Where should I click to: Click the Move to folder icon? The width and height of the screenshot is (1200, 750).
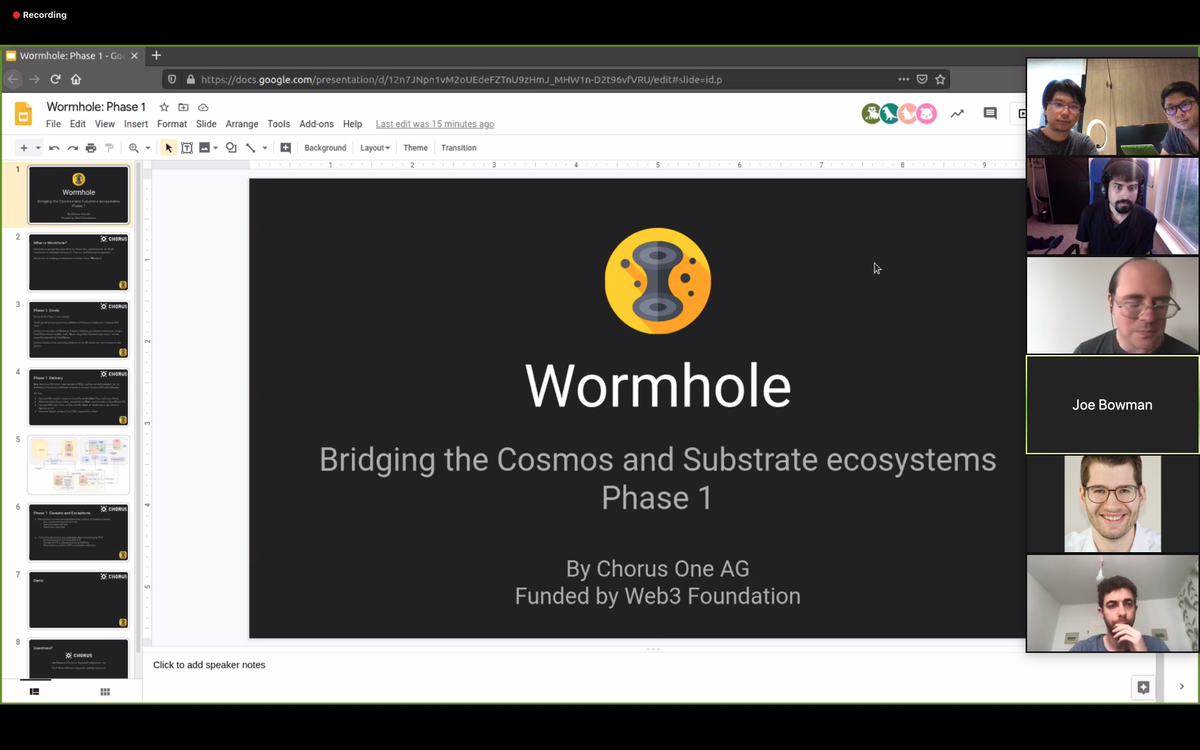click(183, 107)
